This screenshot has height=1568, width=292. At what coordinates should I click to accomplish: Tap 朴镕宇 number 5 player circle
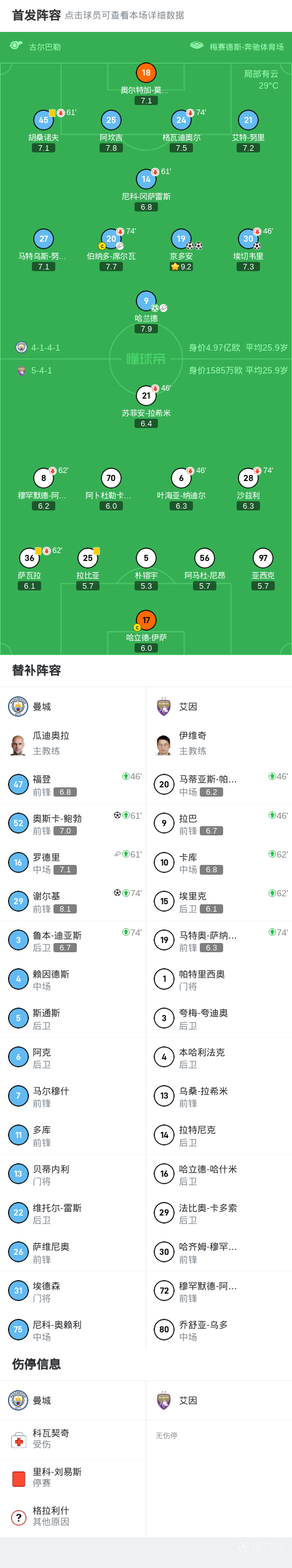pos(146,558)
